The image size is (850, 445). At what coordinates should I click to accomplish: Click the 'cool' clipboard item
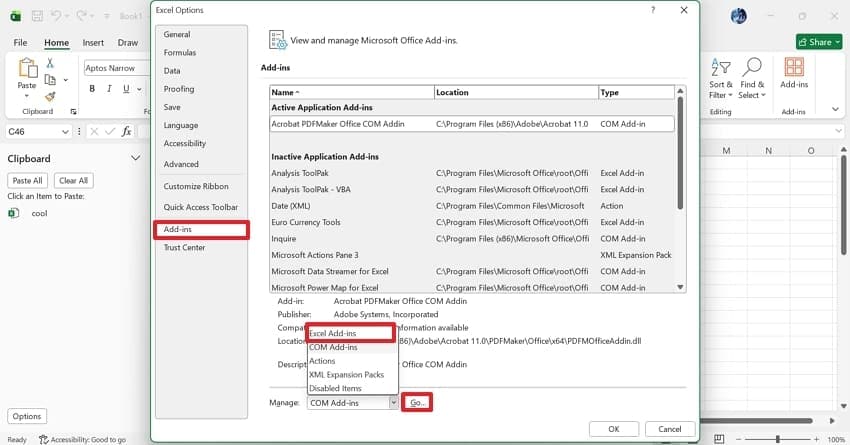coord(39,214)
